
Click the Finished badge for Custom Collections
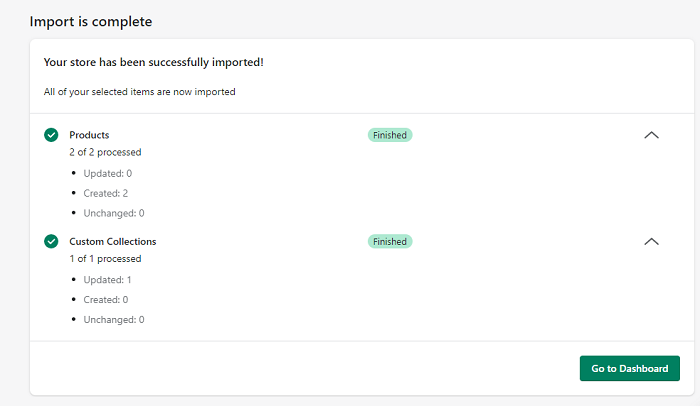click(390, 241)
